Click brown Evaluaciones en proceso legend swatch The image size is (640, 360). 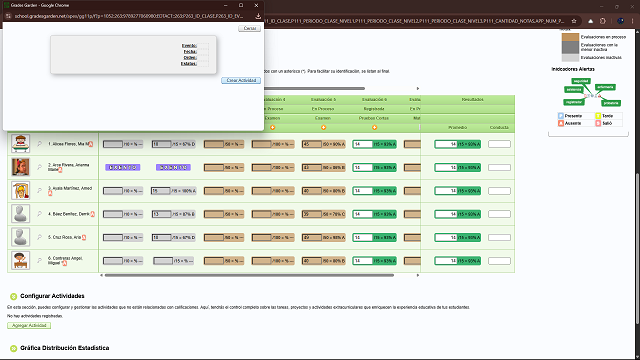(x=570, y=37)
